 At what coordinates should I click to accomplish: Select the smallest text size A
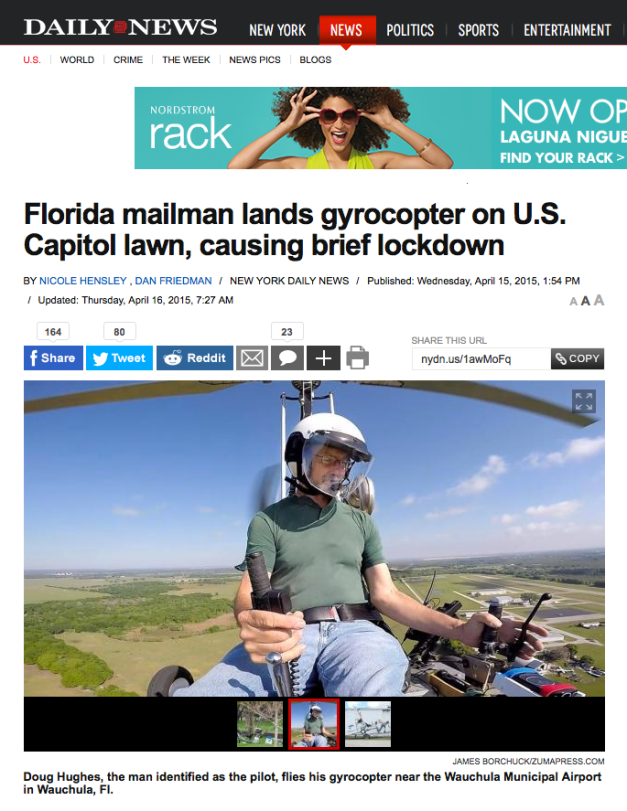click(573, 302)
